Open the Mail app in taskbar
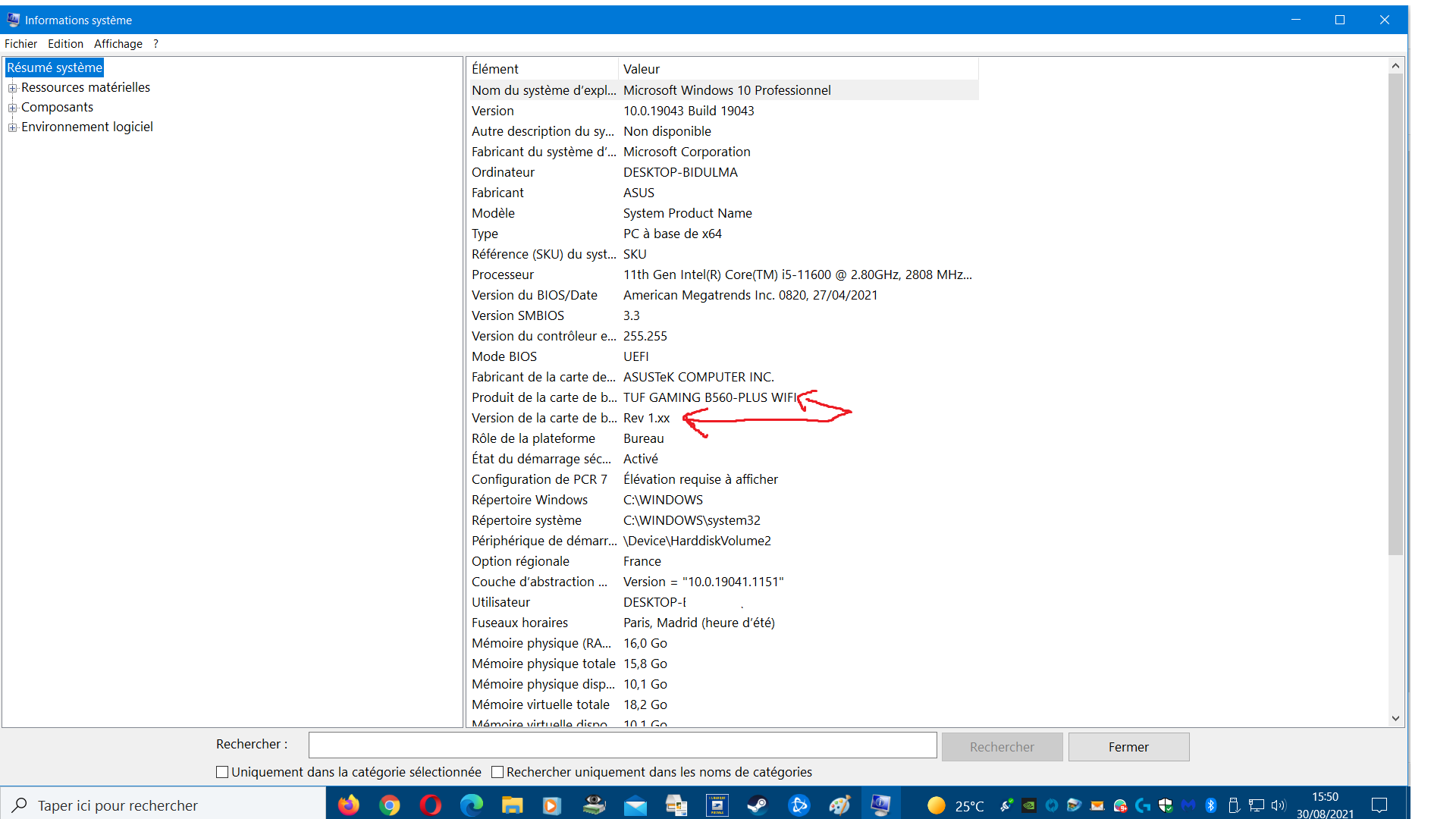 tap(635, 805)
